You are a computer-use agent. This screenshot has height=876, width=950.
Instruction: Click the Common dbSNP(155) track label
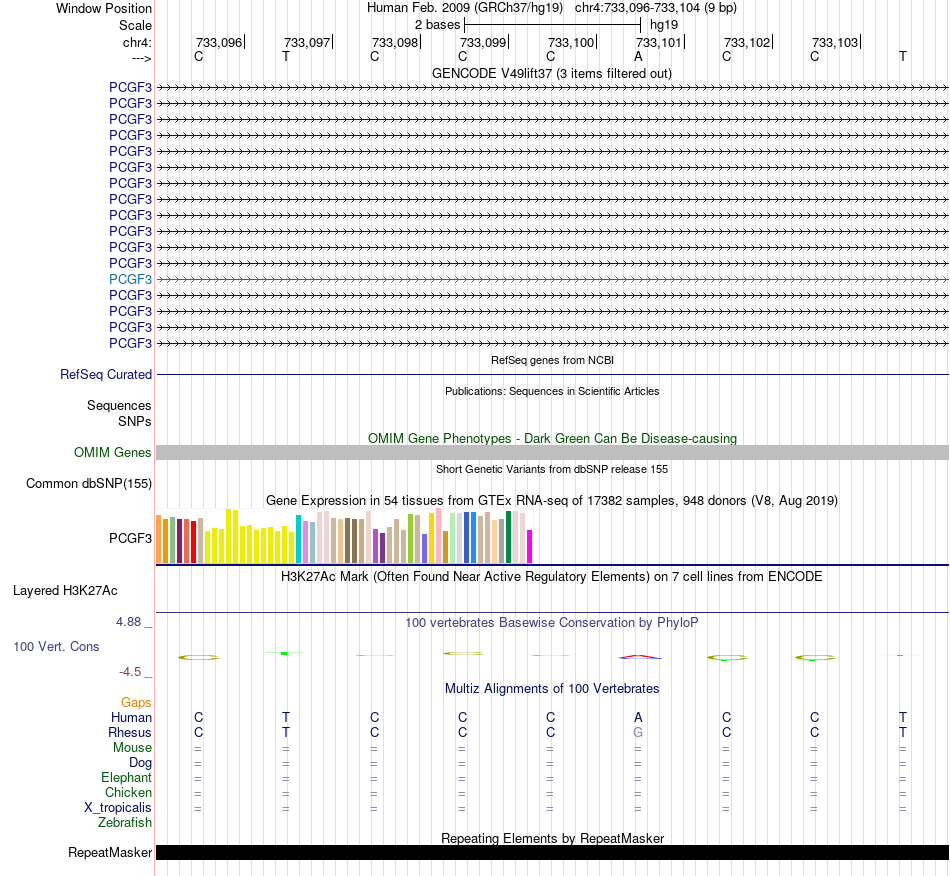click(x=89, y=483)
